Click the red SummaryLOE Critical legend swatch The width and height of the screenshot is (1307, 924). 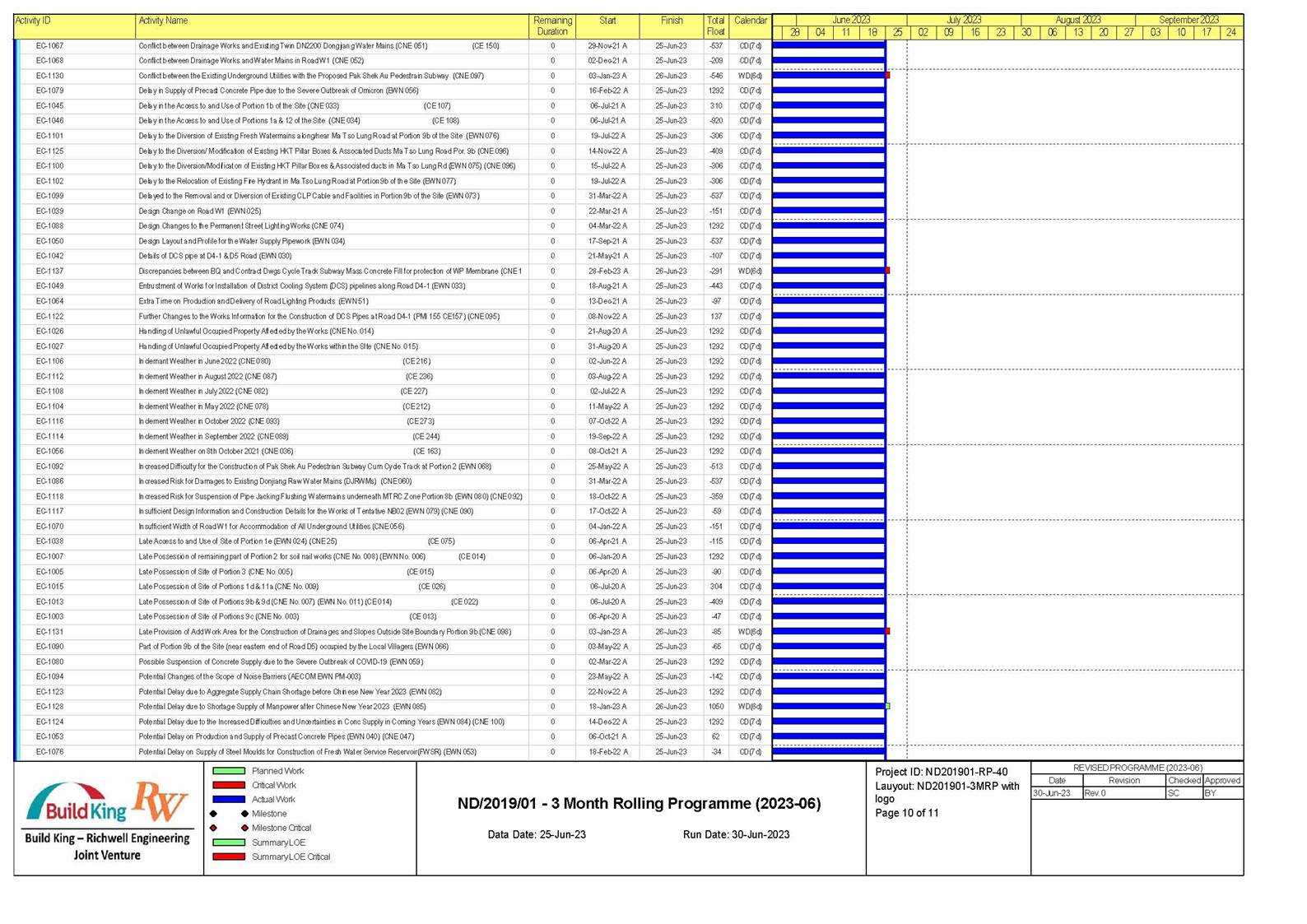[x=229, y=857]
